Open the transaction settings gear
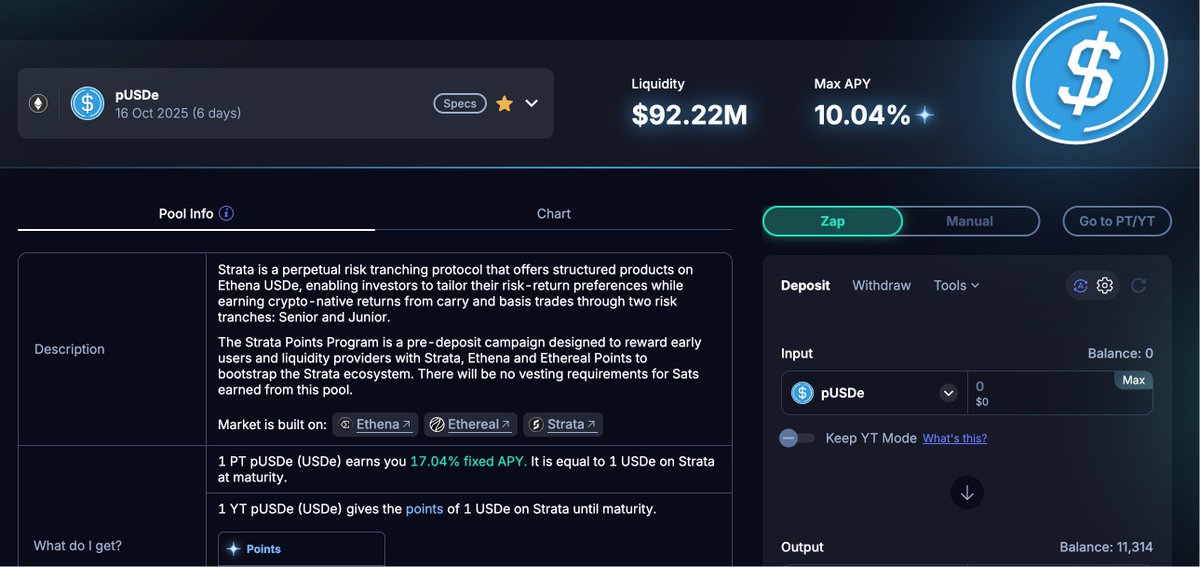1200x567 pixels. (1105, 286)
